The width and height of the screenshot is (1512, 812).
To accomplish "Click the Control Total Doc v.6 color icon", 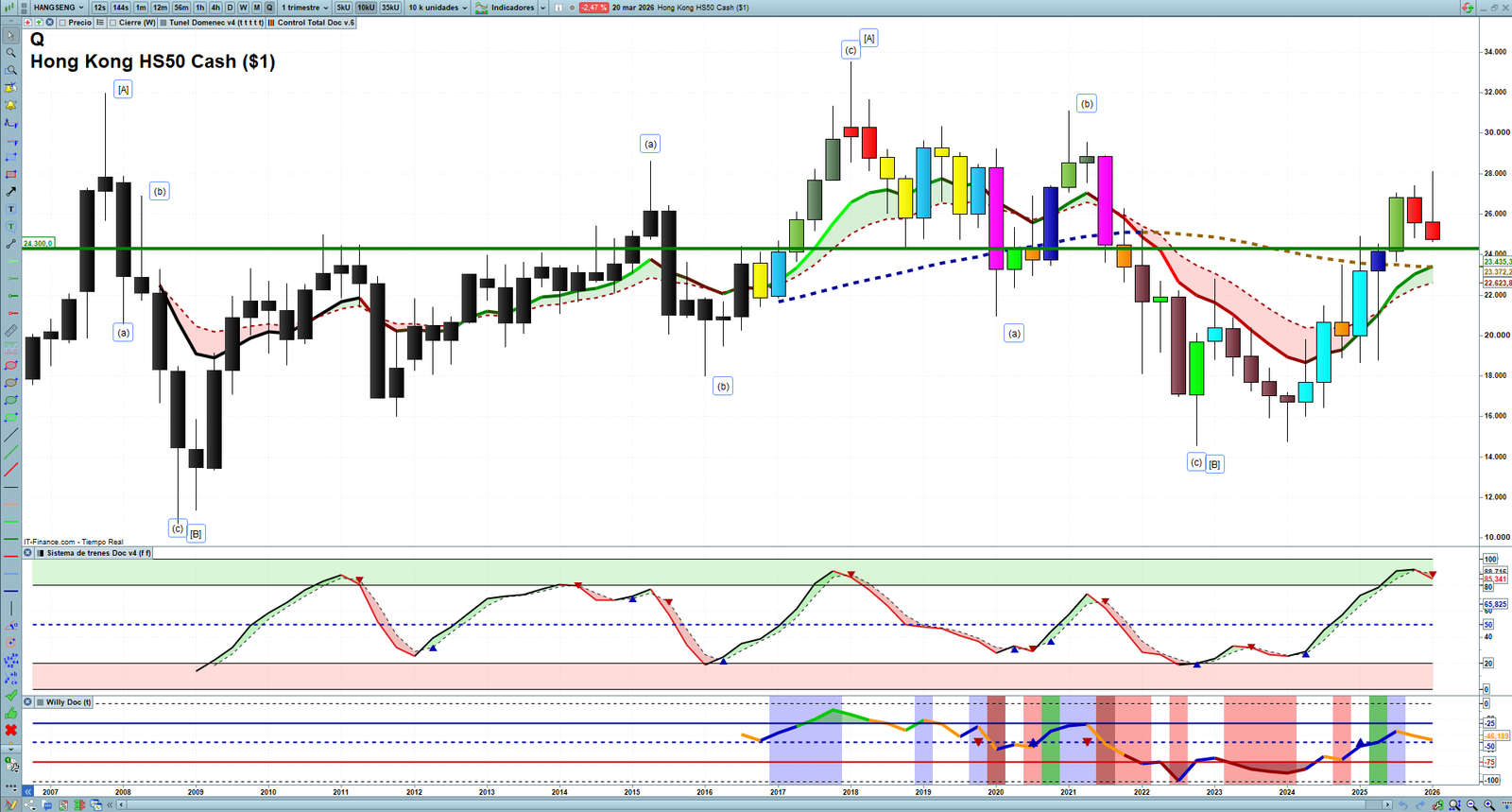I will click(x=272, y=23).
